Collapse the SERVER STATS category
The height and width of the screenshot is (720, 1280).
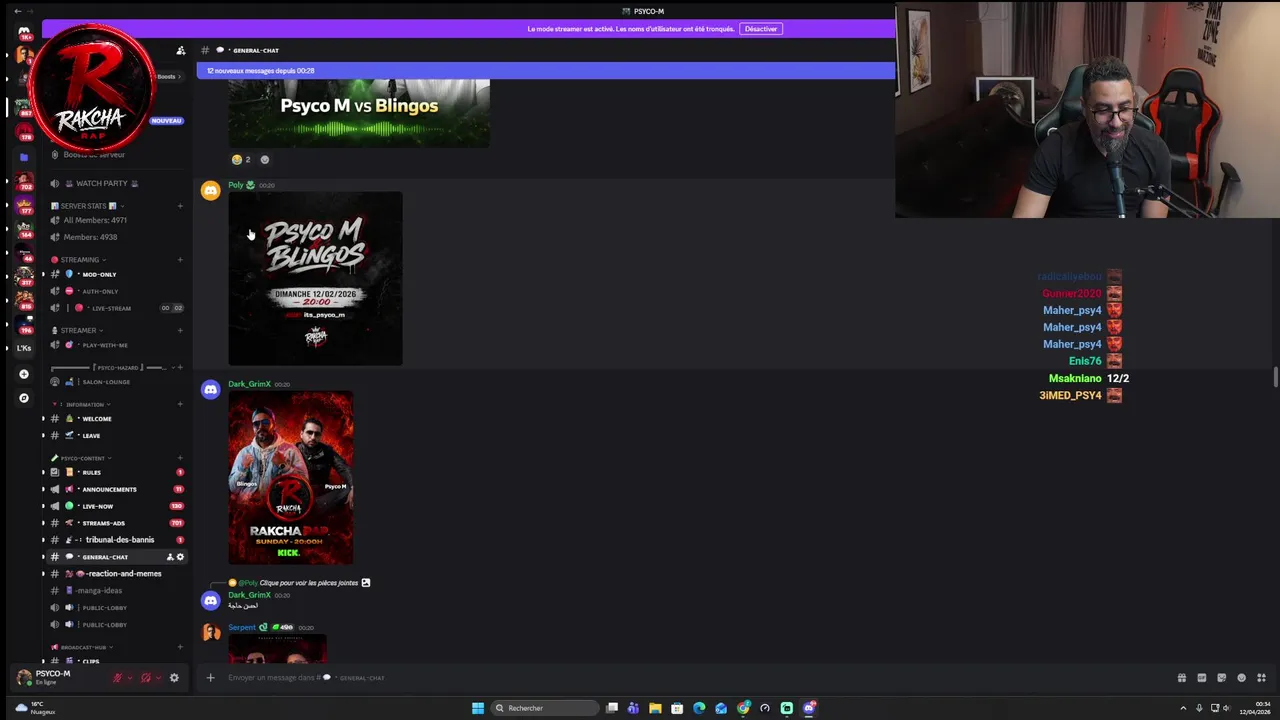click(86, 206)
